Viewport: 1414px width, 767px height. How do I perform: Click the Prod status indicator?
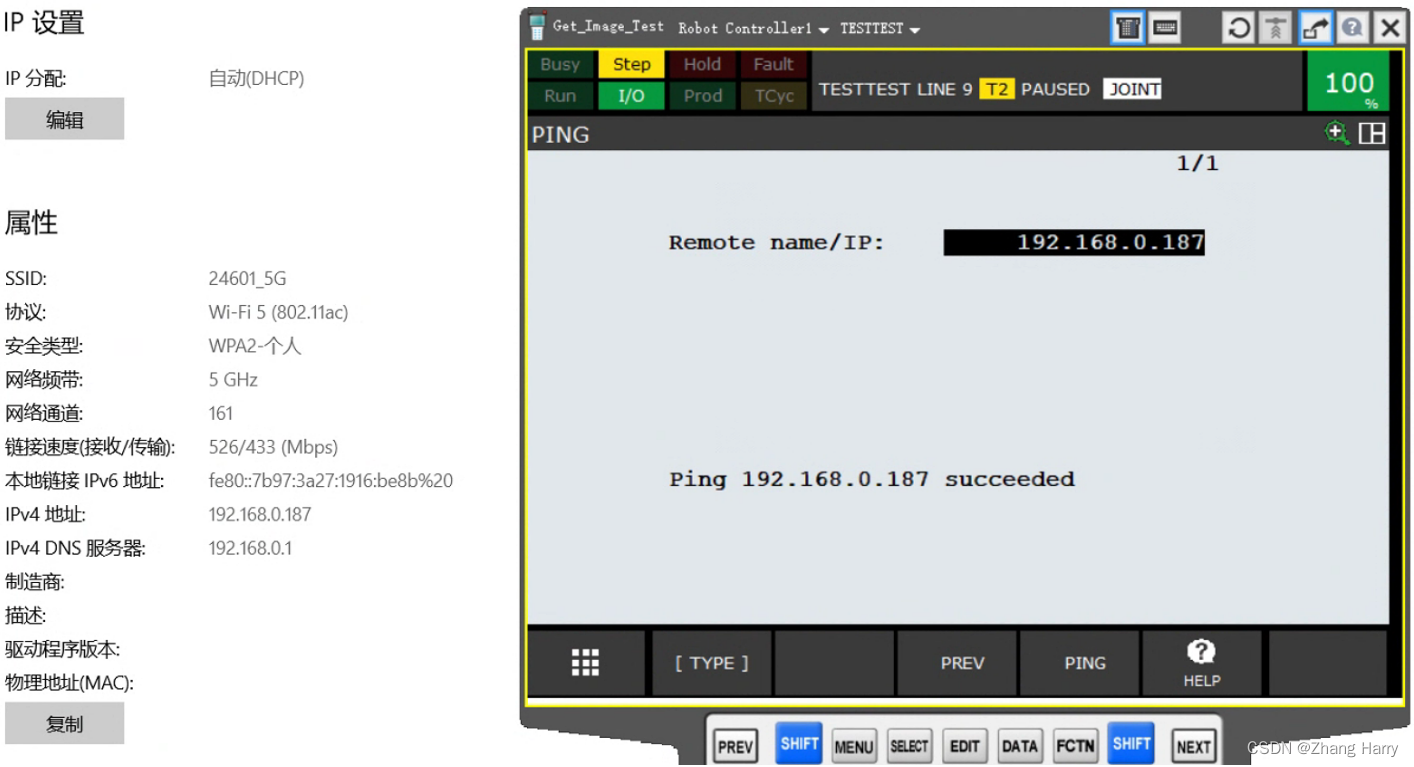[x=702, y=96]
